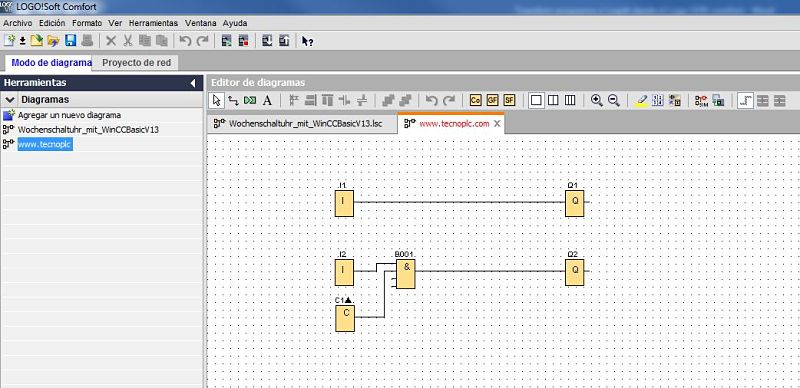This screenshot has width=800, height=388.
Task: Select the B001 AND block
Action: coord(406,274)
